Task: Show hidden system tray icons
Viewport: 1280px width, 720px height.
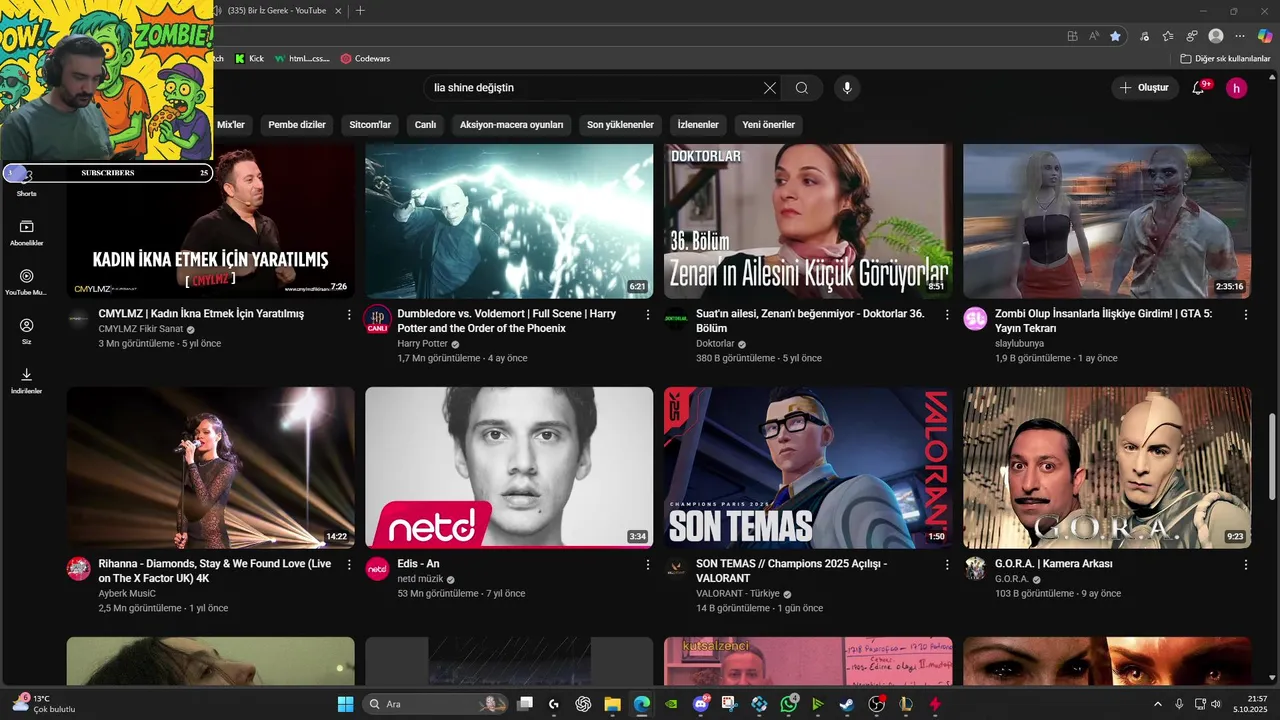Action: 1158,704
